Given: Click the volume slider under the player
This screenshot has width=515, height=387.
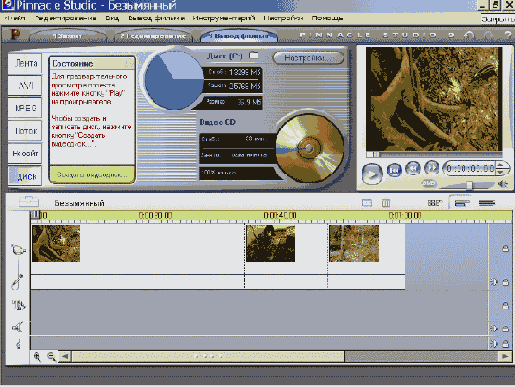Looking at the screenshot, I should [x=469, y=184].
